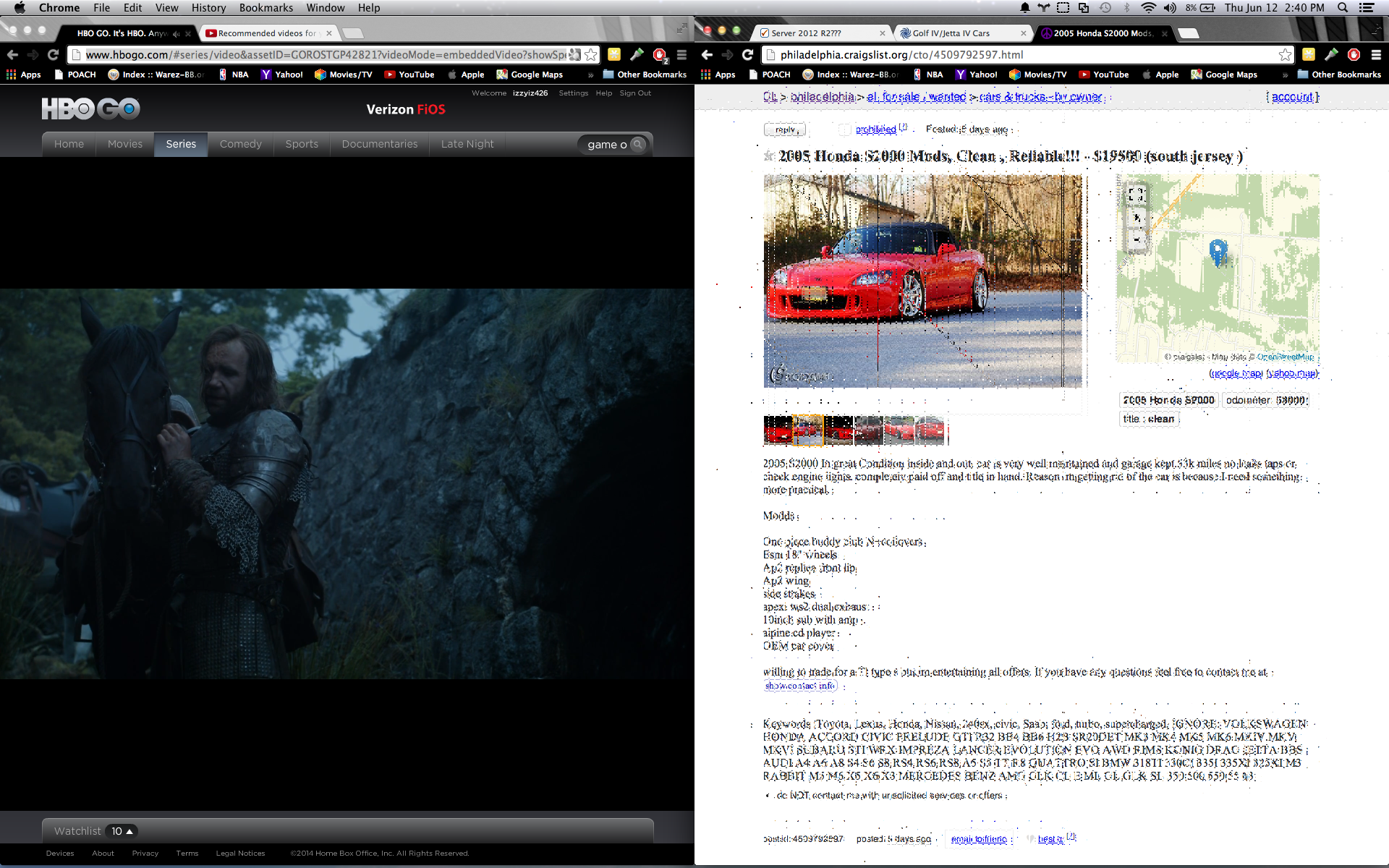Expand hidden bookmarks chevron in HBO window

[x=590, y=75]
